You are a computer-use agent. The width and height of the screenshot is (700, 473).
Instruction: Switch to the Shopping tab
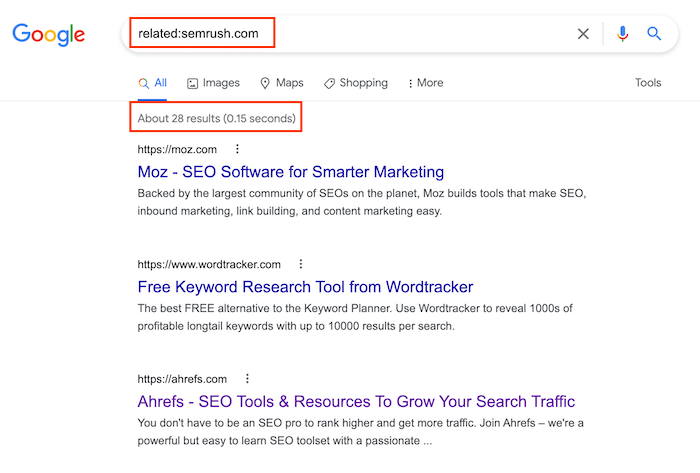click(x=356, y=83)
